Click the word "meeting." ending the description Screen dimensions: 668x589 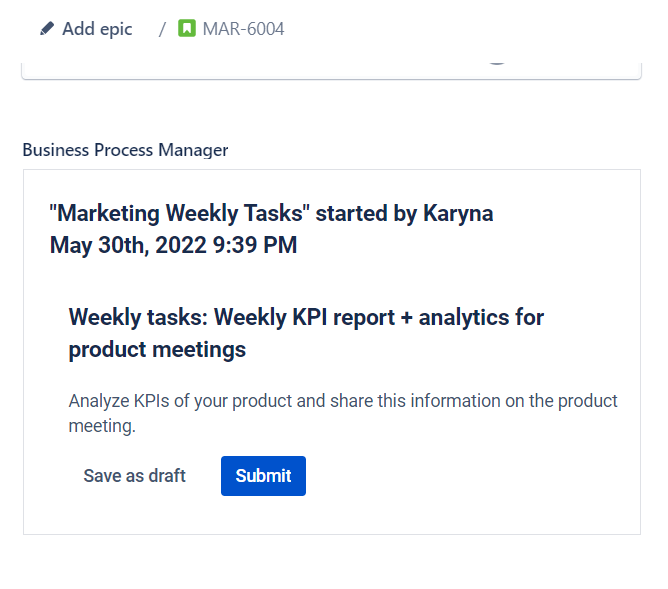pos(101,426)
